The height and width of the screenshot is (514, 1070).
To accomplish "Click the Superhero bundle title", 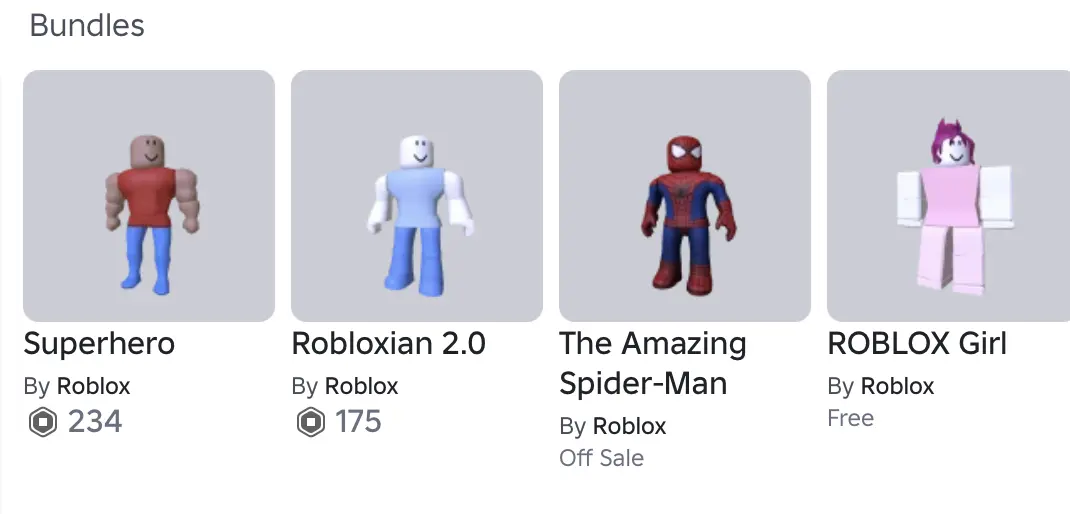I will [x=99, y=344].
